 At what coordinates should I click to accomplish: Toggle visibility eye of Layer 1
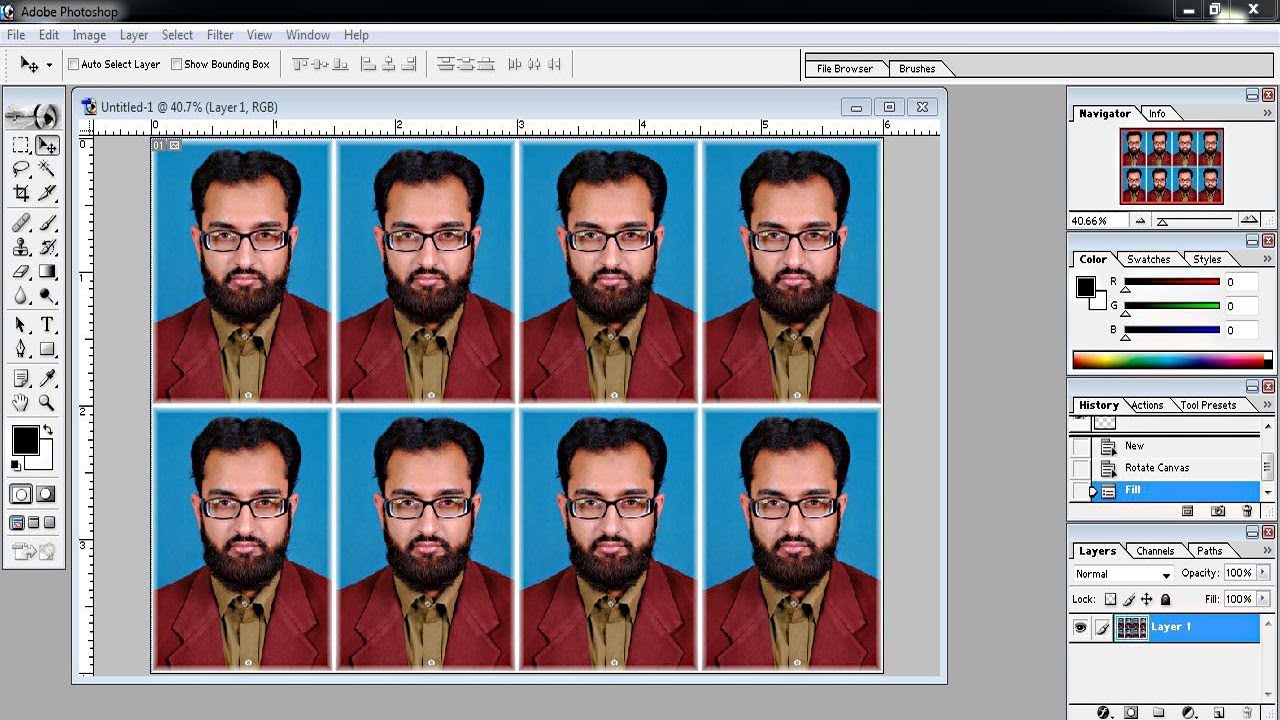pos(1080,627)
